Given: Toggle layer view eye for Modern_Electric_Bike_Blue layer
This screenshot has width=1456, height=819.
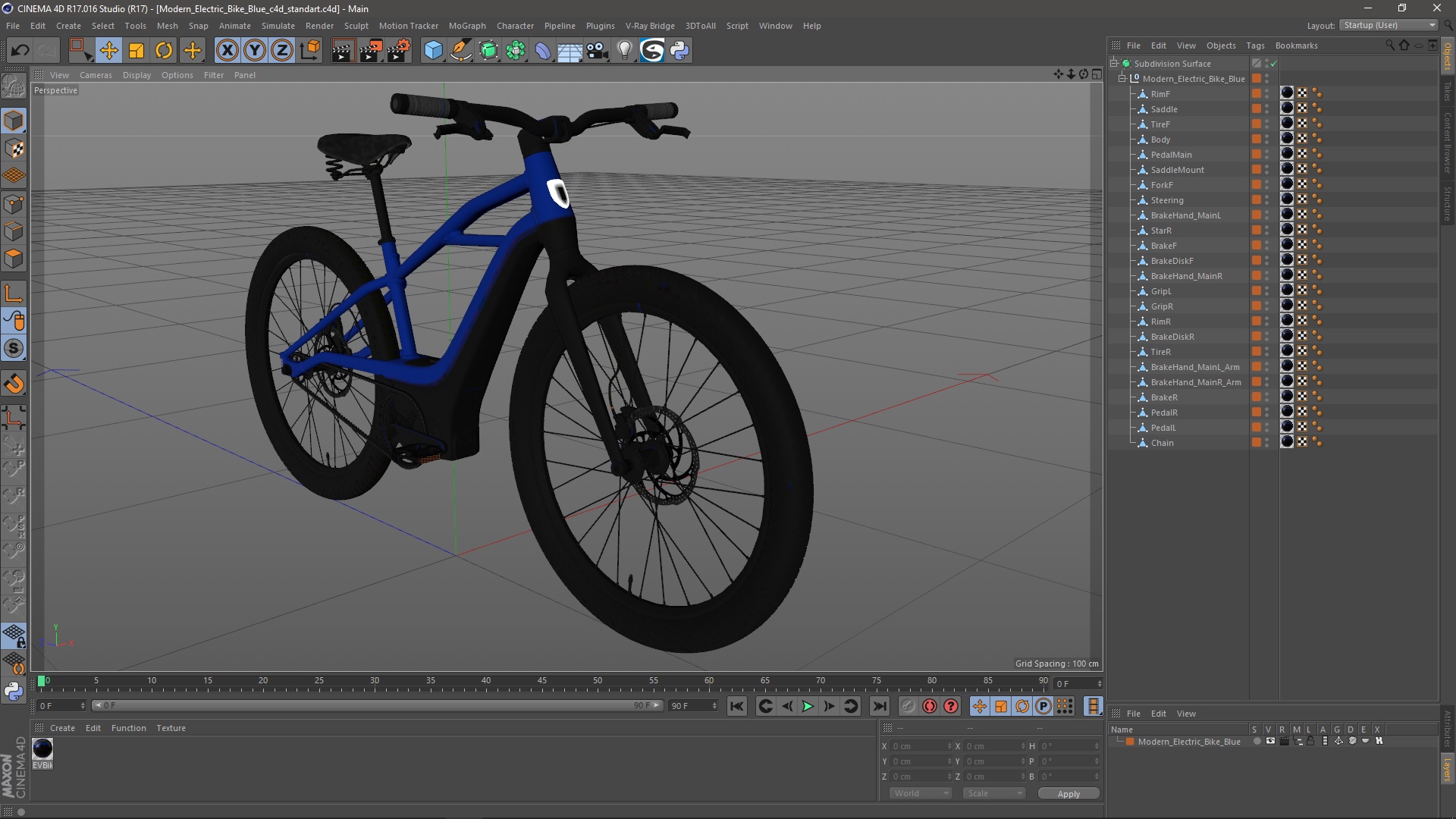Looking at the screenshot, I should [x=1270, y=742].
